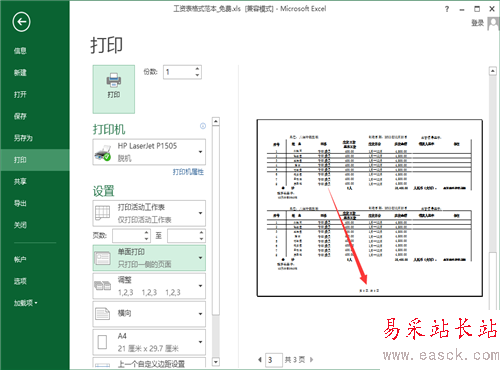Go back using the circled arrow
Screen dimensions: 500x370
pos(21,22)
